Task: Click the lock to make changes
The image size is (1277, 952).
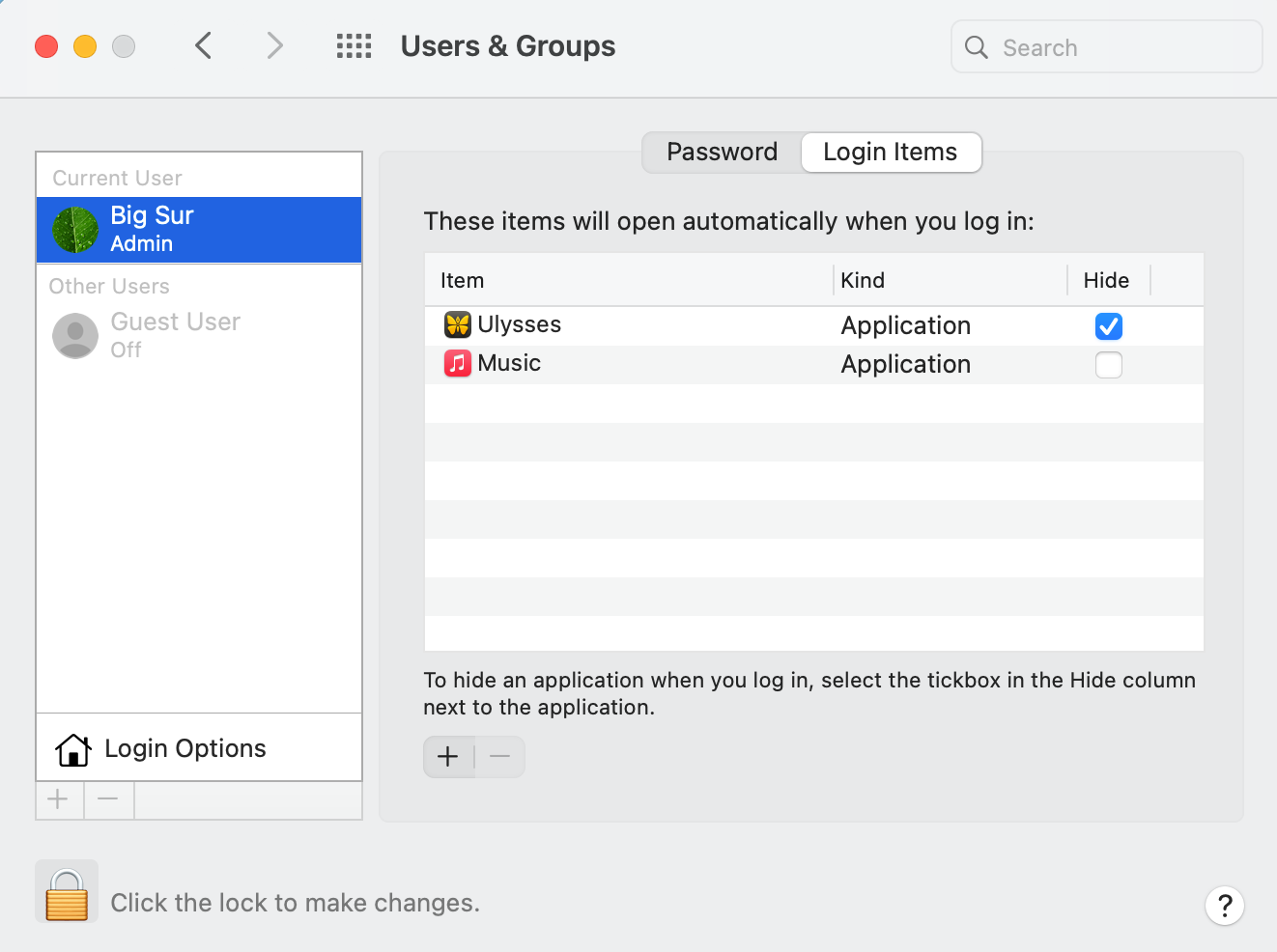Action: point(66,891)
